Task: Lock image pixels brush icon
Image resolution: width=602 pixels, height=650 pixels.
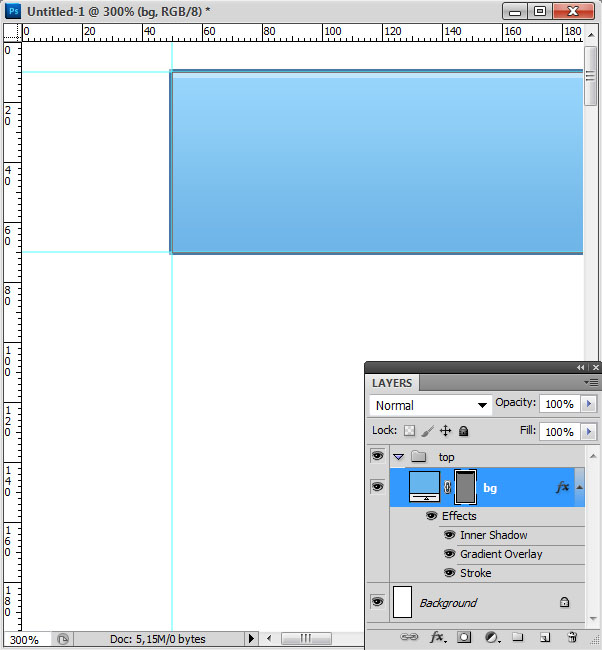Action: coord(427,431)
